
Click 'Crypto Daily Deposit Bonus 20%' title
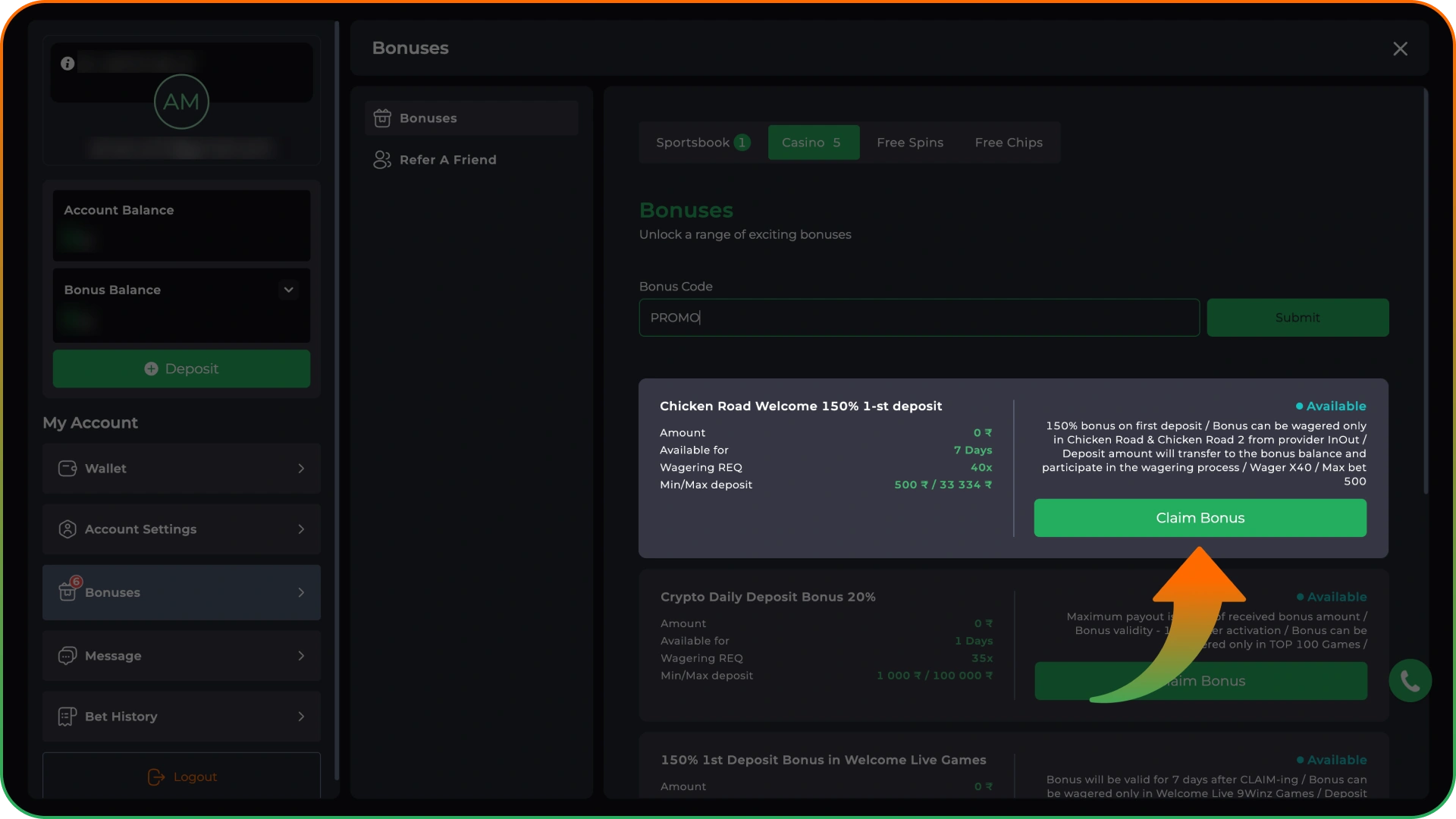pos(767,597)
